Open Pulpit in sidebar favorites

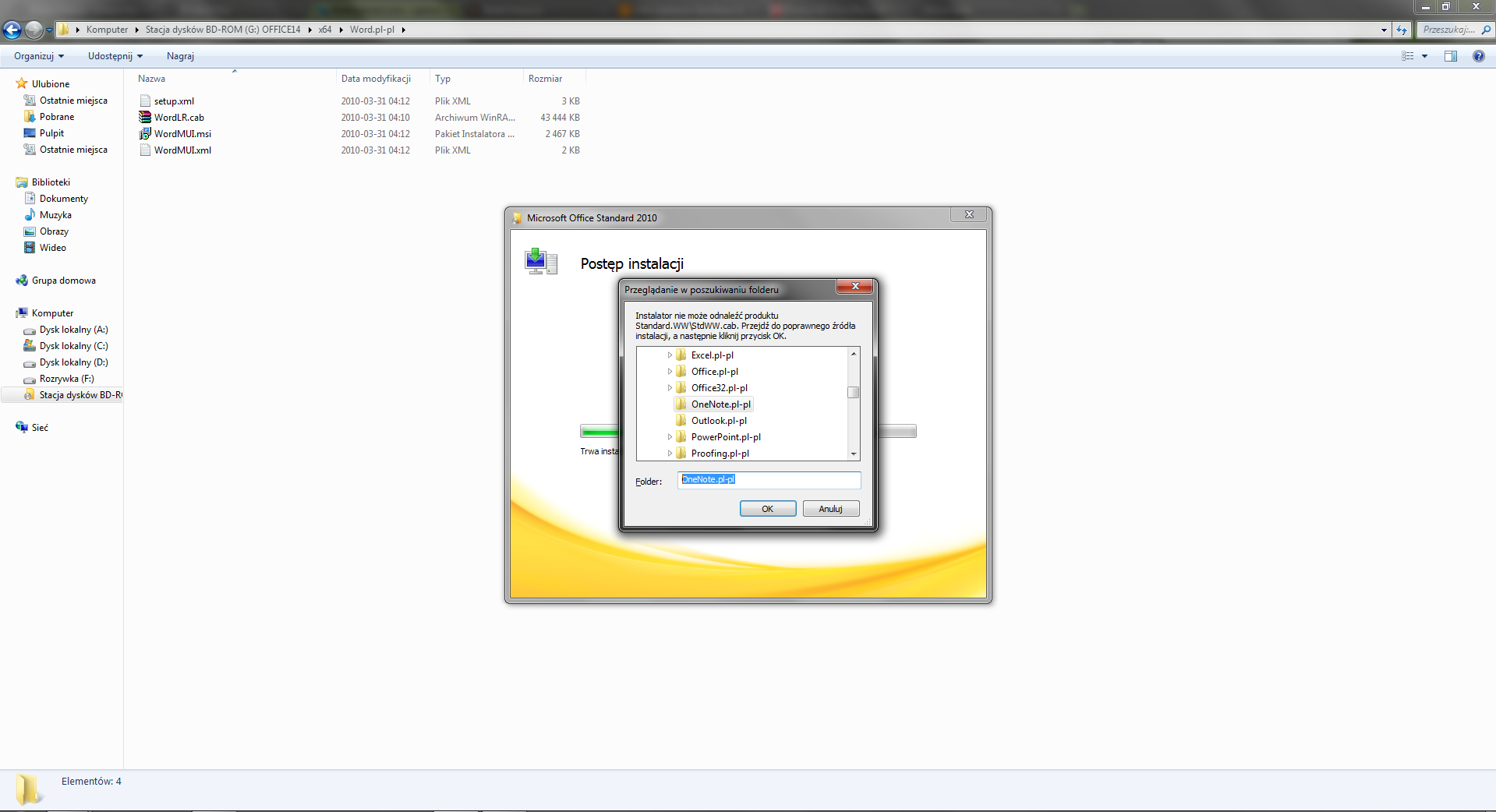[51, 133]
